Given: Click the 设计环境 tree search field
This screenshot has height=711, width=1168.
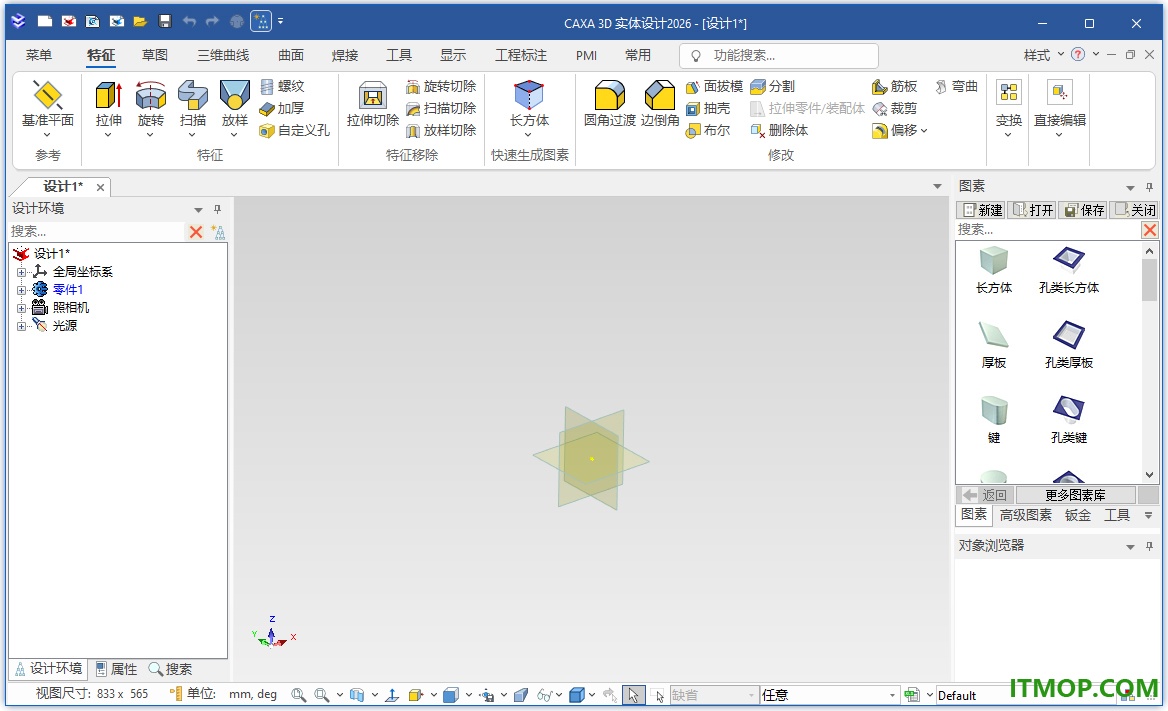Looking at the screenshot, I should point(95,232).
